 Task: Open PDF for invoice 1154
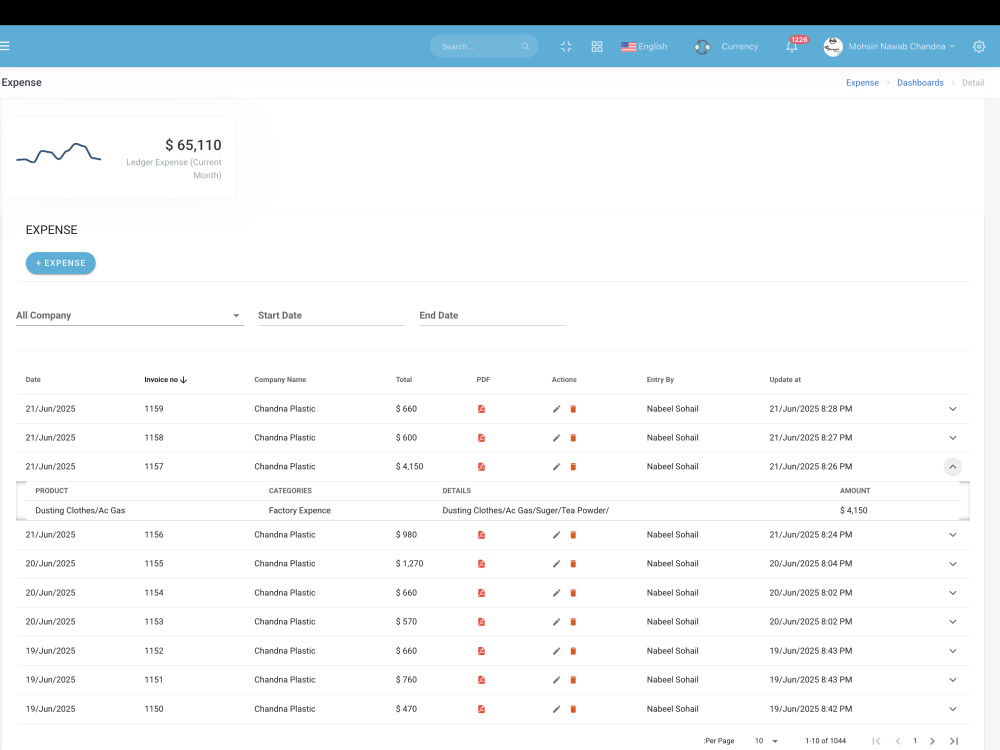point(482,593)
